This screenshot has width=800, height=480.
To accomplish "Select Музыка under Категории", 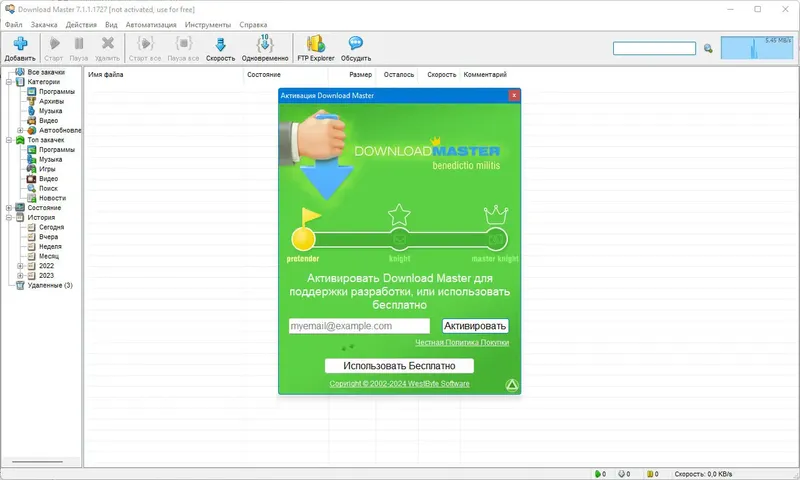I will pos(51,111).
